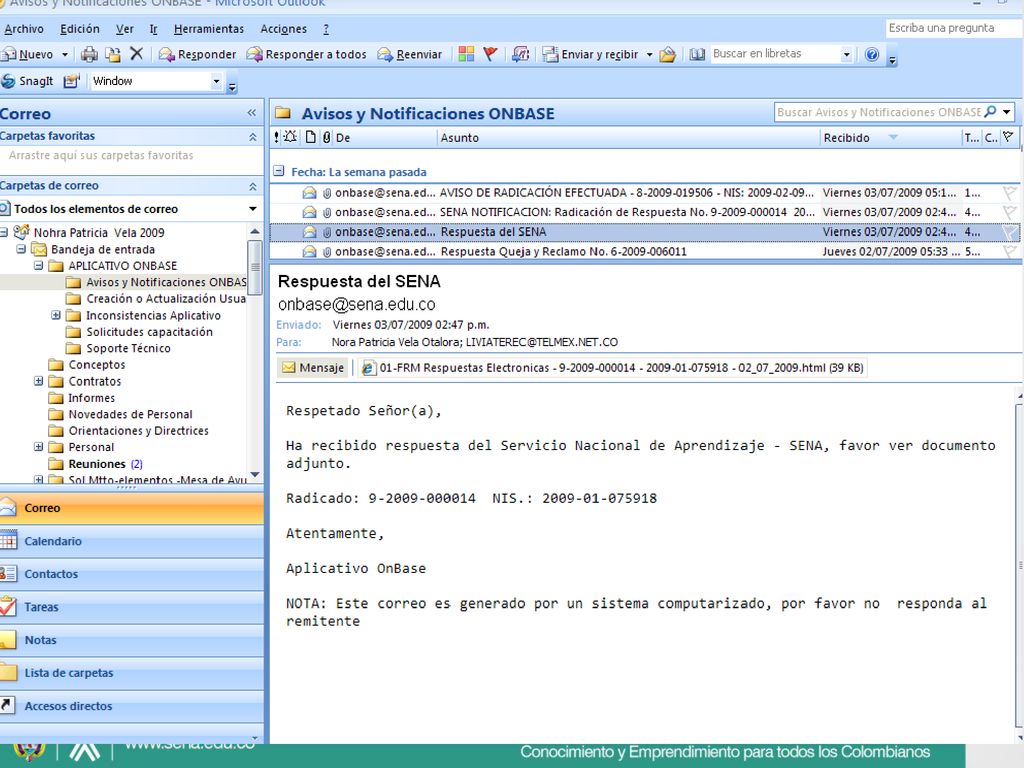Collapse the Carpetas de correo section

coord(253,186)
